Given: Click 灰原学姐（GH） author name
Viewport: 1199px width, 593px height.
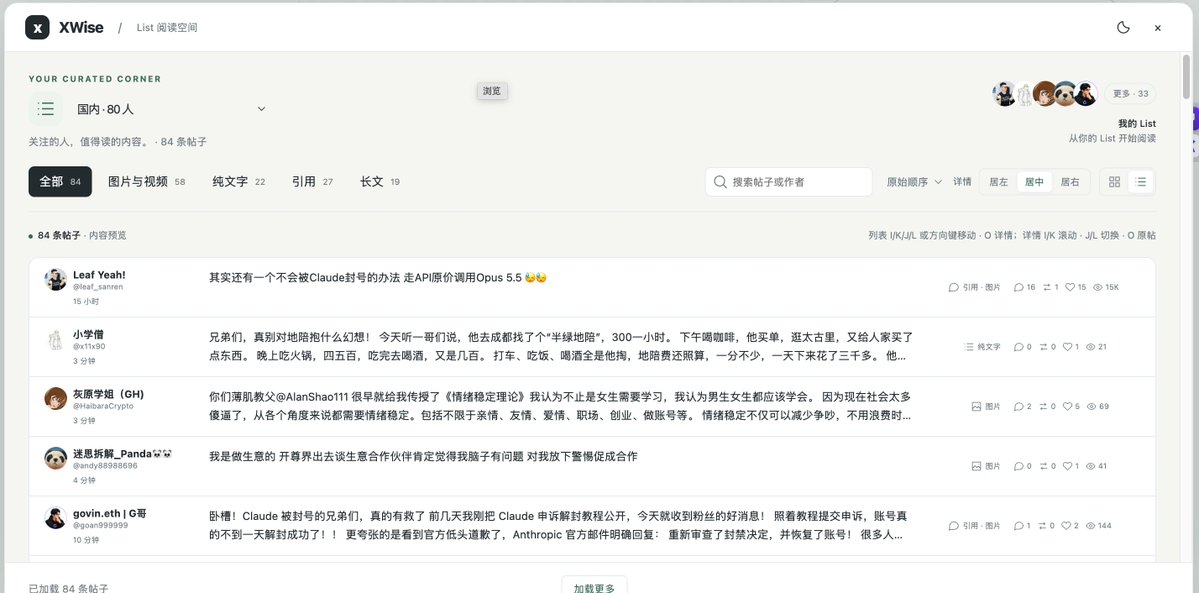Looking at the screenshot, I should (x=109, y=394).
